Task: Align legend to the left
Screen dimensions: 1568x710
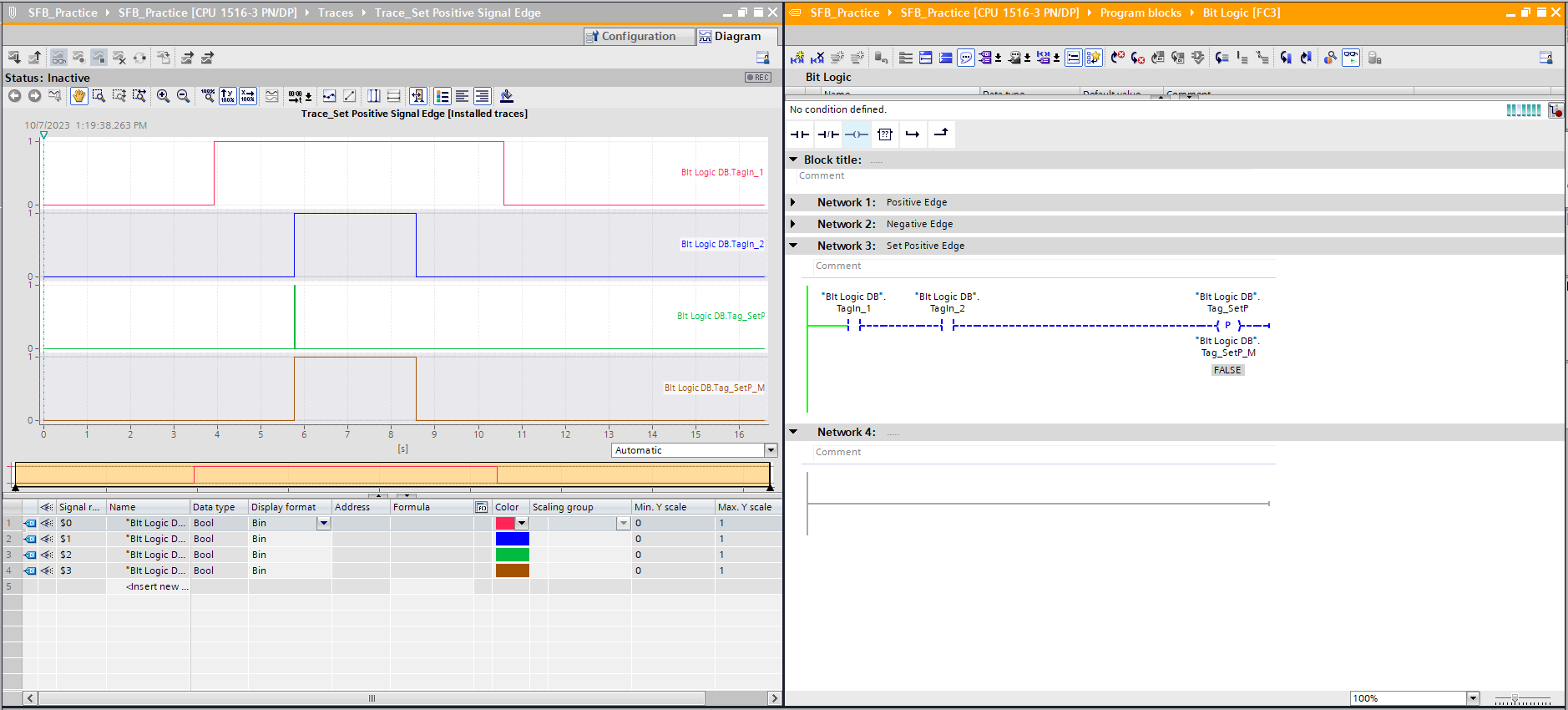Action: click(x=462, y=96)
